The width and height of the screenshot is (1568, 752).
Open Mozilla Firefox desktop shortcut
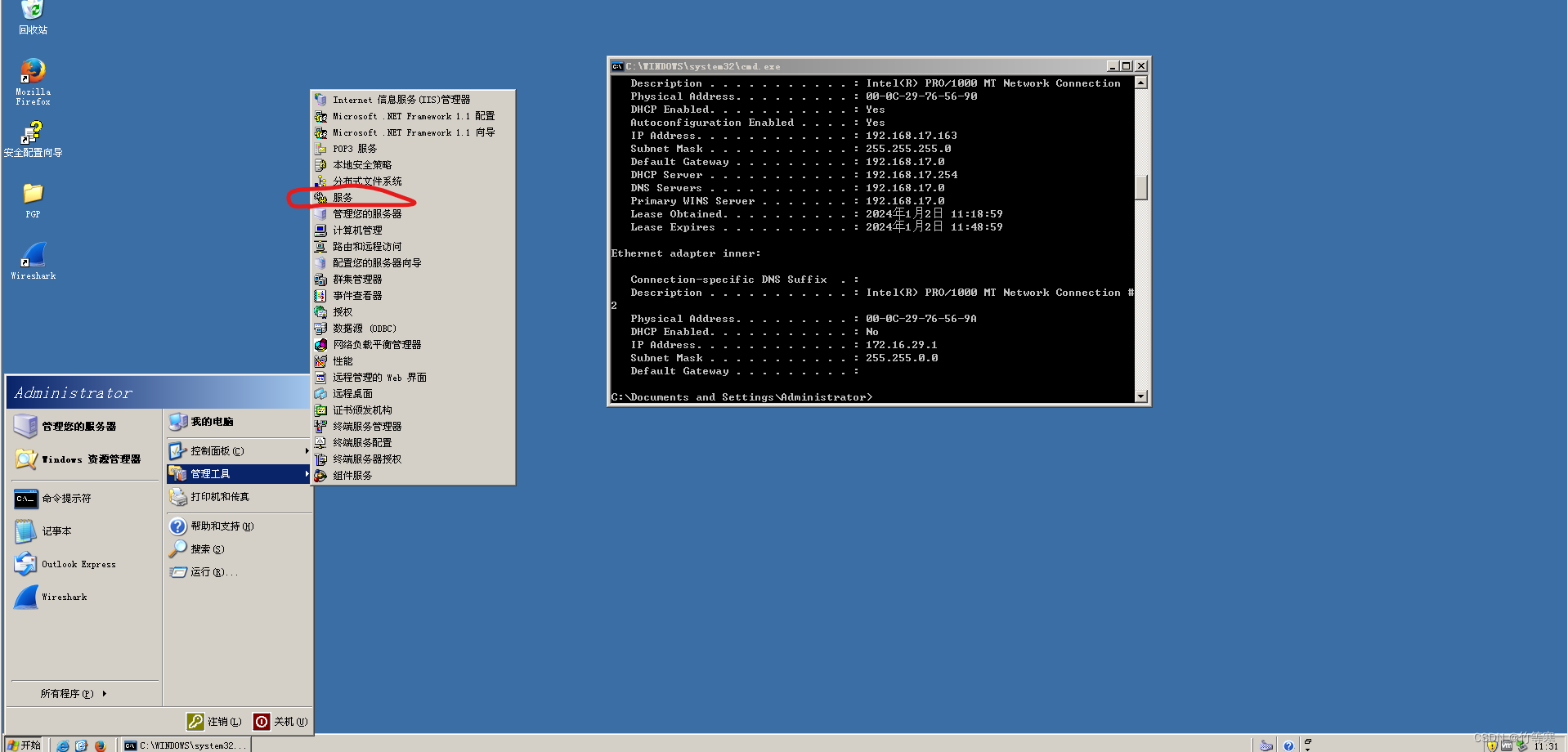point(33,82)
